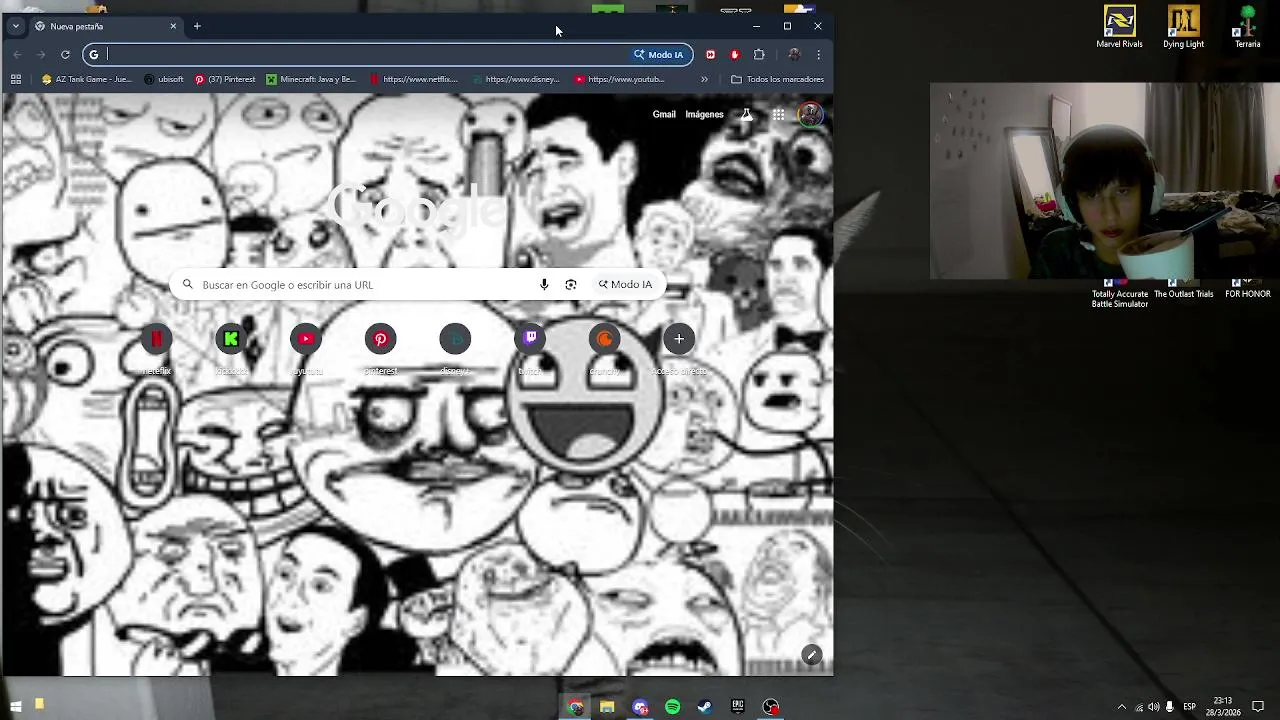This screenshot has height=720, width=1280.
Task: Open Google apps grid
Action: pyautogui.click(x=778, y=115)
